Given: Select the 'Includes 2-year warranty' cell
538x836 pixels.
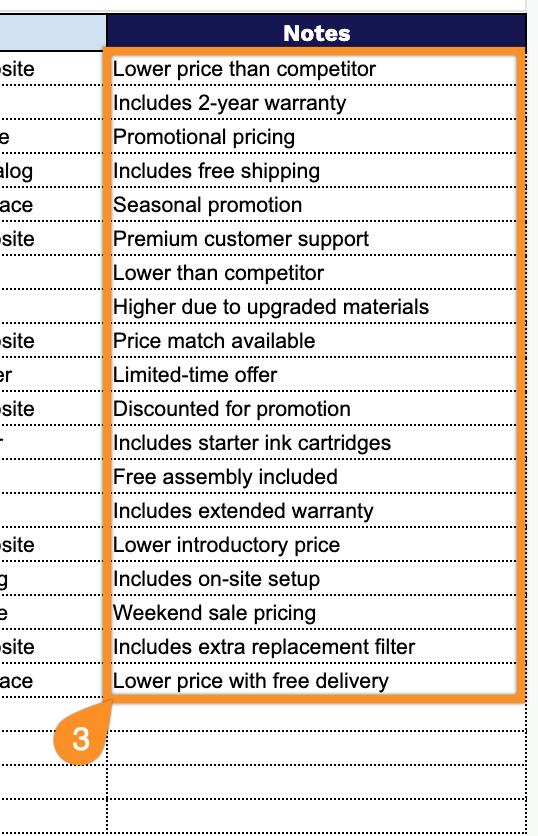Looking at the screenshot, I should [x=316, y=103].
